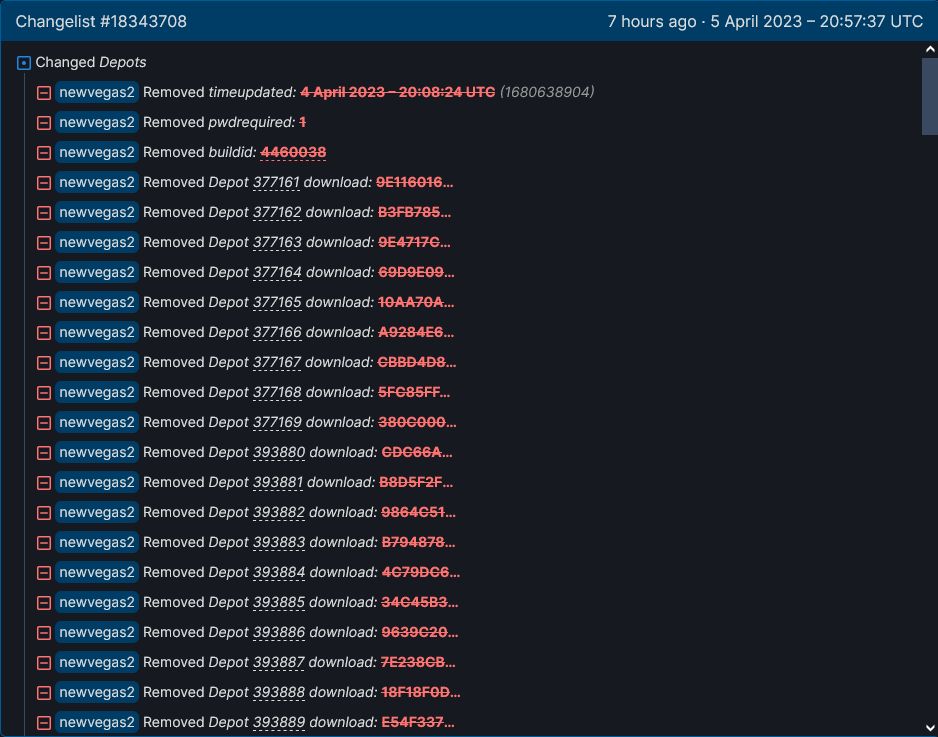Click minus icon on Depot 377168 row
The image size is (938, 737).
click(44, 392)
